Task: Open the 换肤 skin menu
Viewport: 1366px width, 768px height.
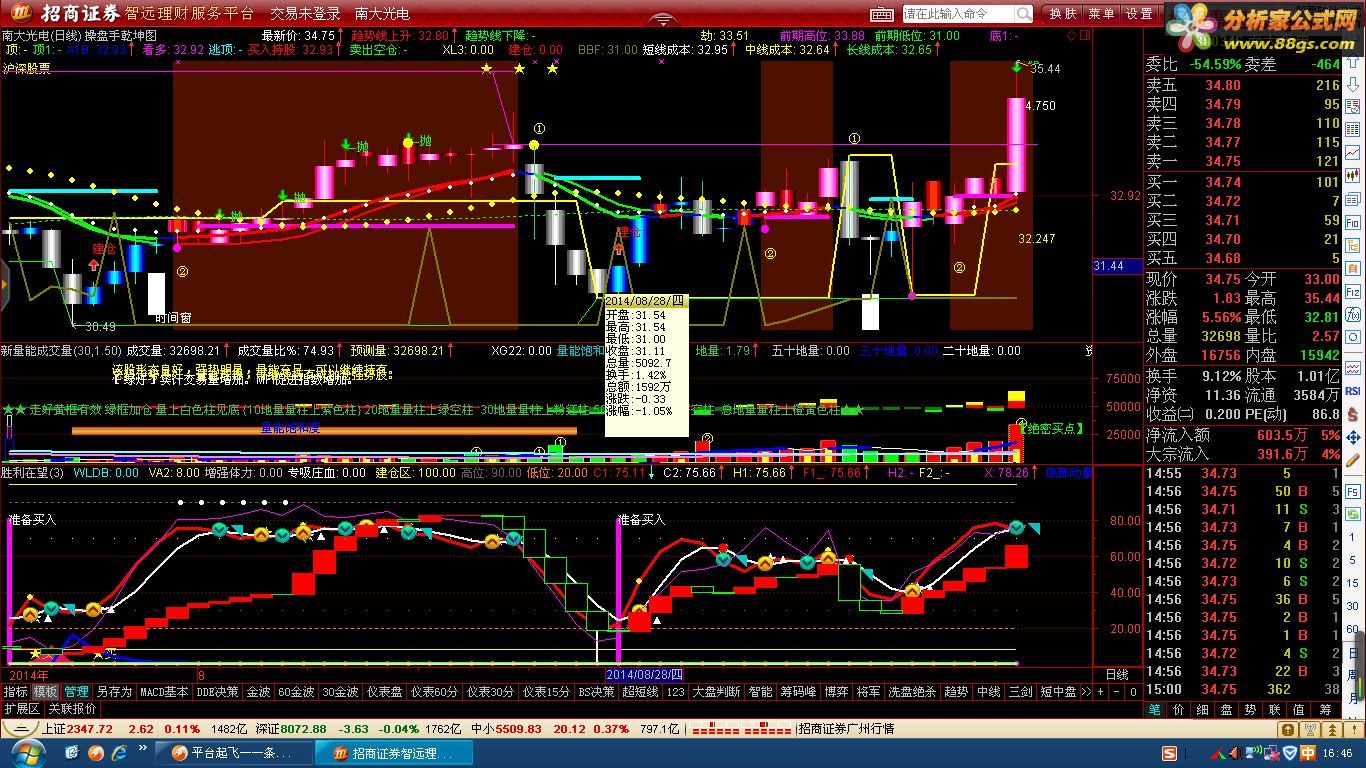Action: pos(1063,14)
